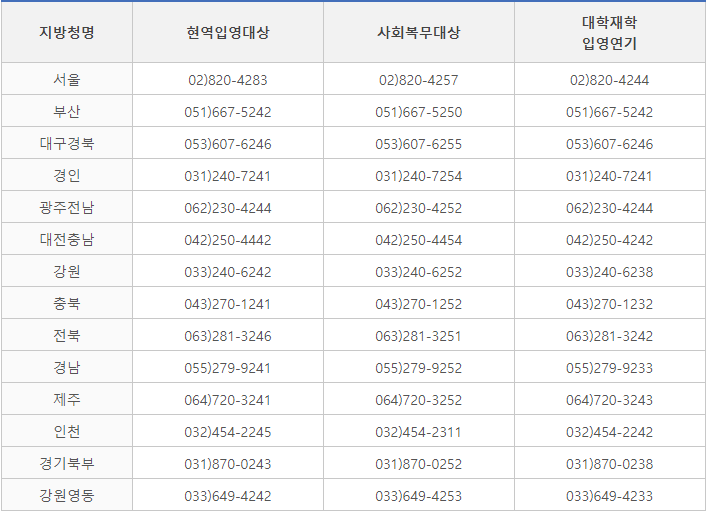Image resolution: width=707 pixels, height=511 pixels.
Task: Click phone number 055)279-9241
Action: coord(228,368)
